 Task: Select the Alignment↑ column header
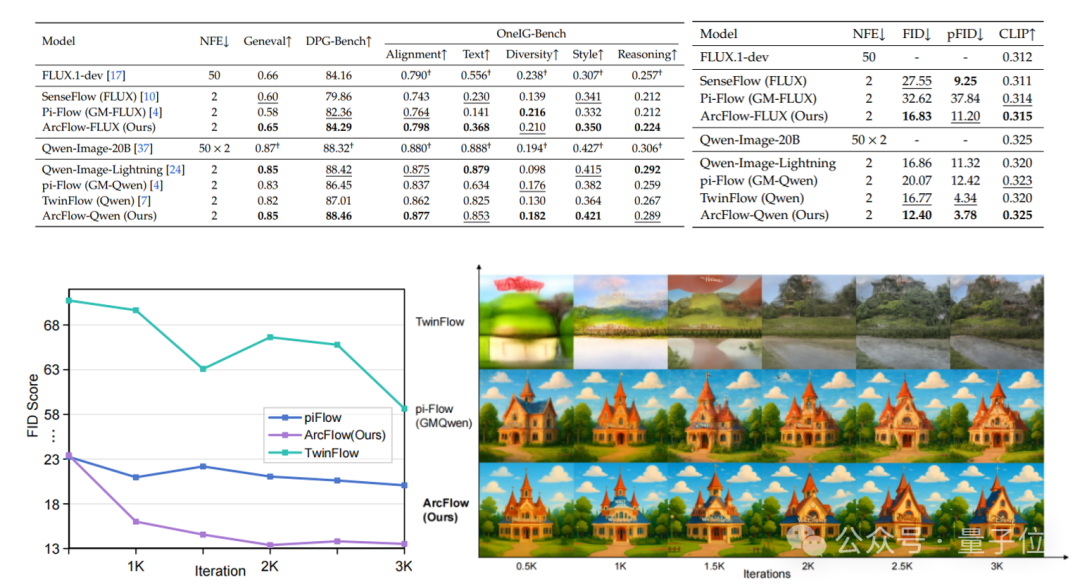click(416, 54)
